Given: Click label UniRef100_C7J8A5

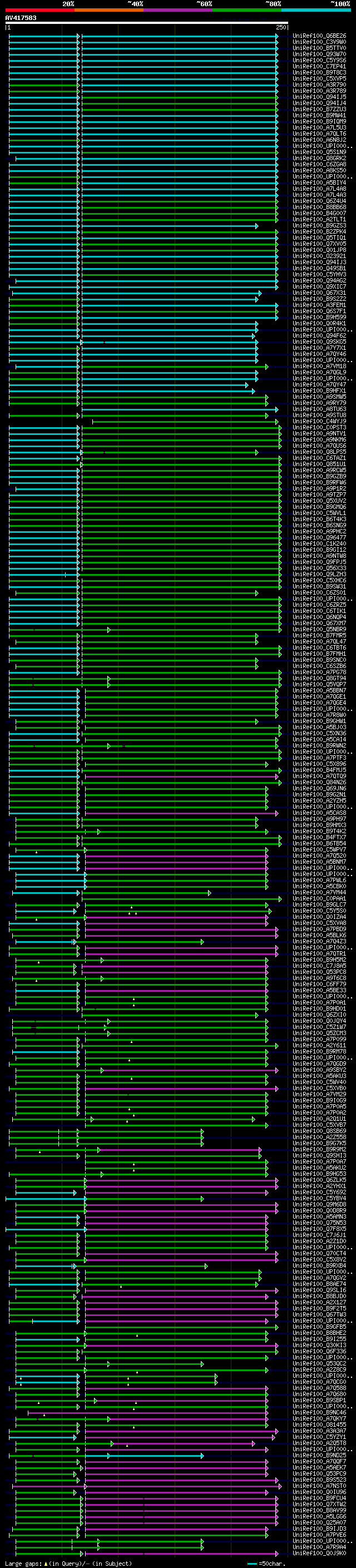Looking at the screenshot, I should [319, 966].
